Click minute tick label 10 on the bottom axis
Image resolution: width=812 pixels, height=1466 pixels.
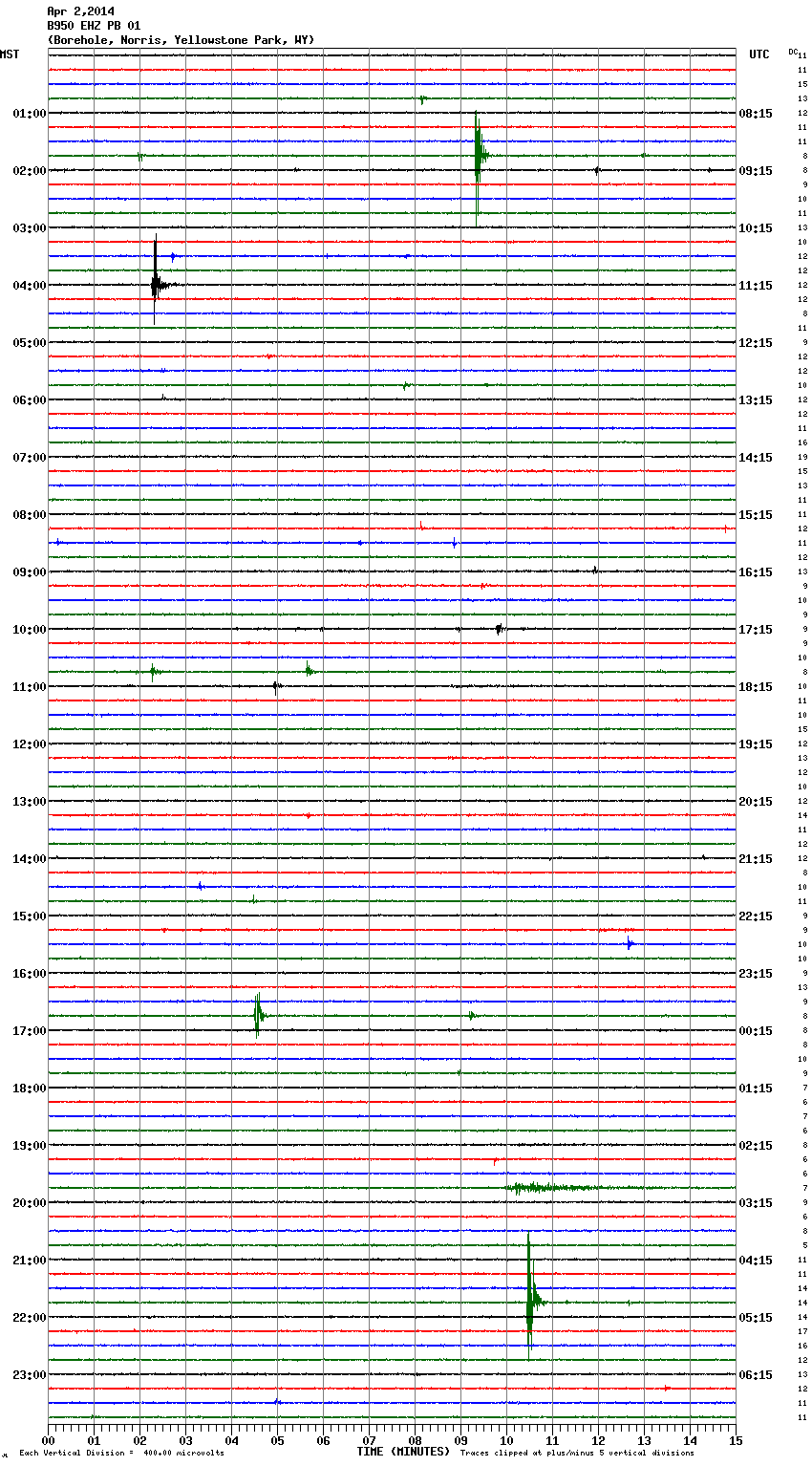(x=506, y=1440)
